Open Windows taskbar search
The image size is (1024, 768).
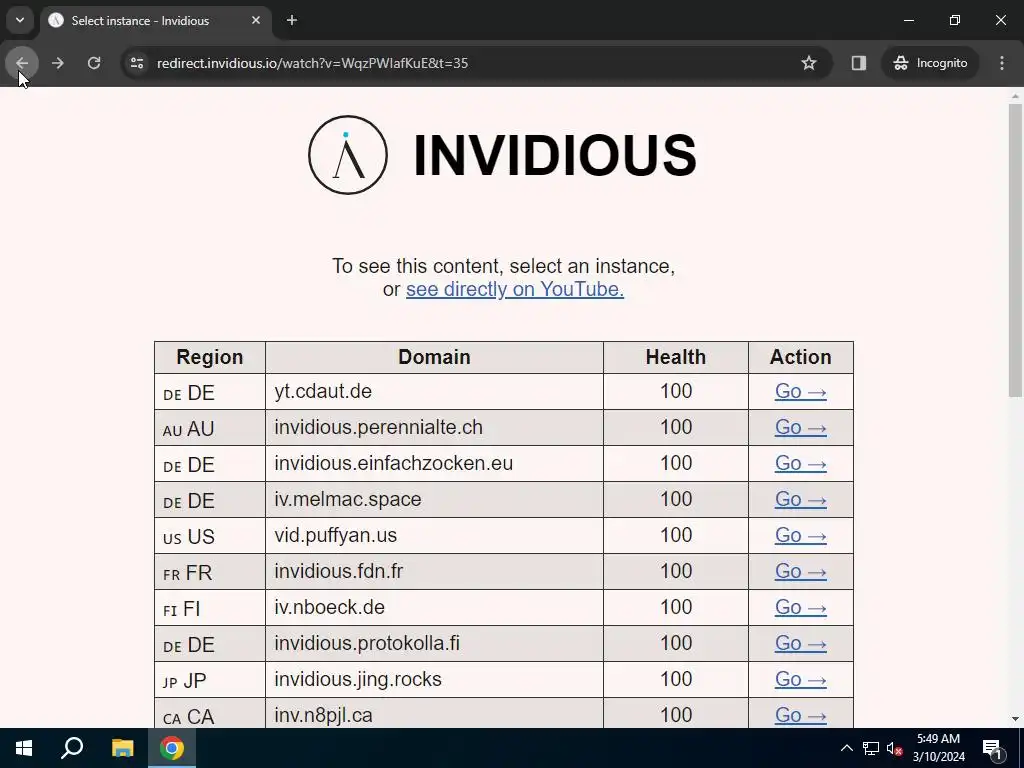pos(72,748)
